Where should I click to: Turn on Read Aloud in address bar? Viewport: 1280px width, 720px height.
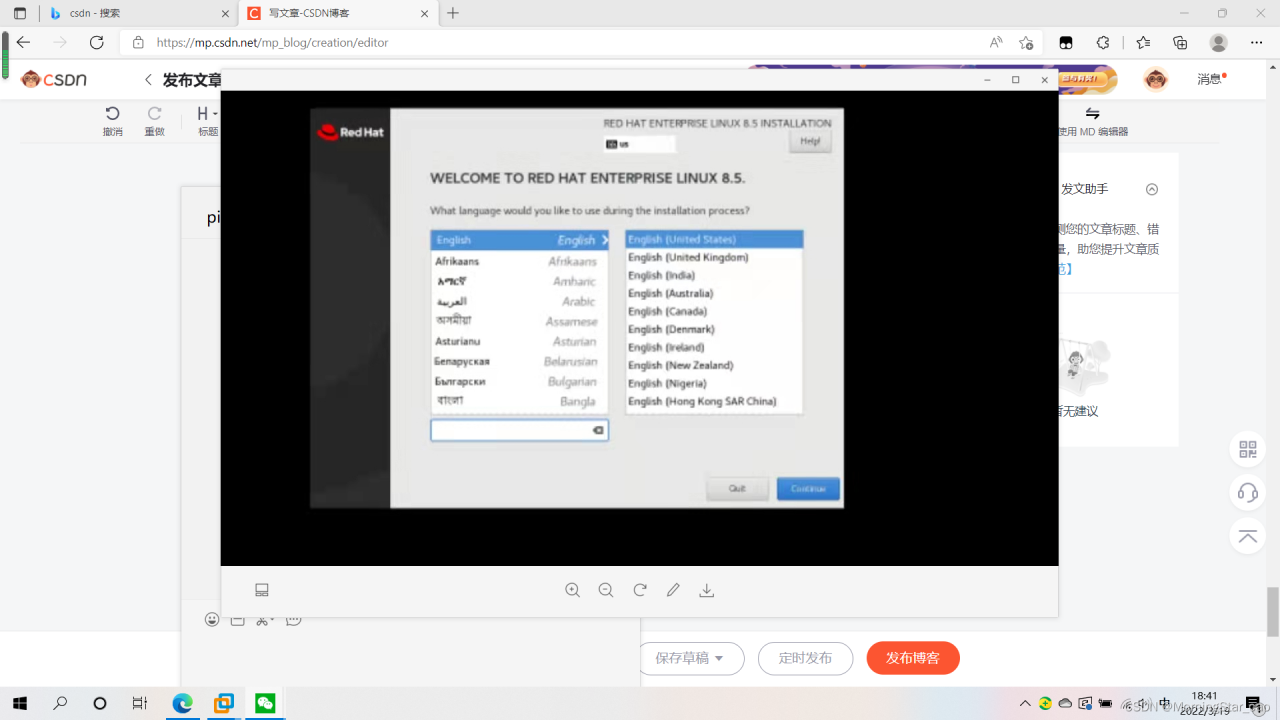point(996,42)
